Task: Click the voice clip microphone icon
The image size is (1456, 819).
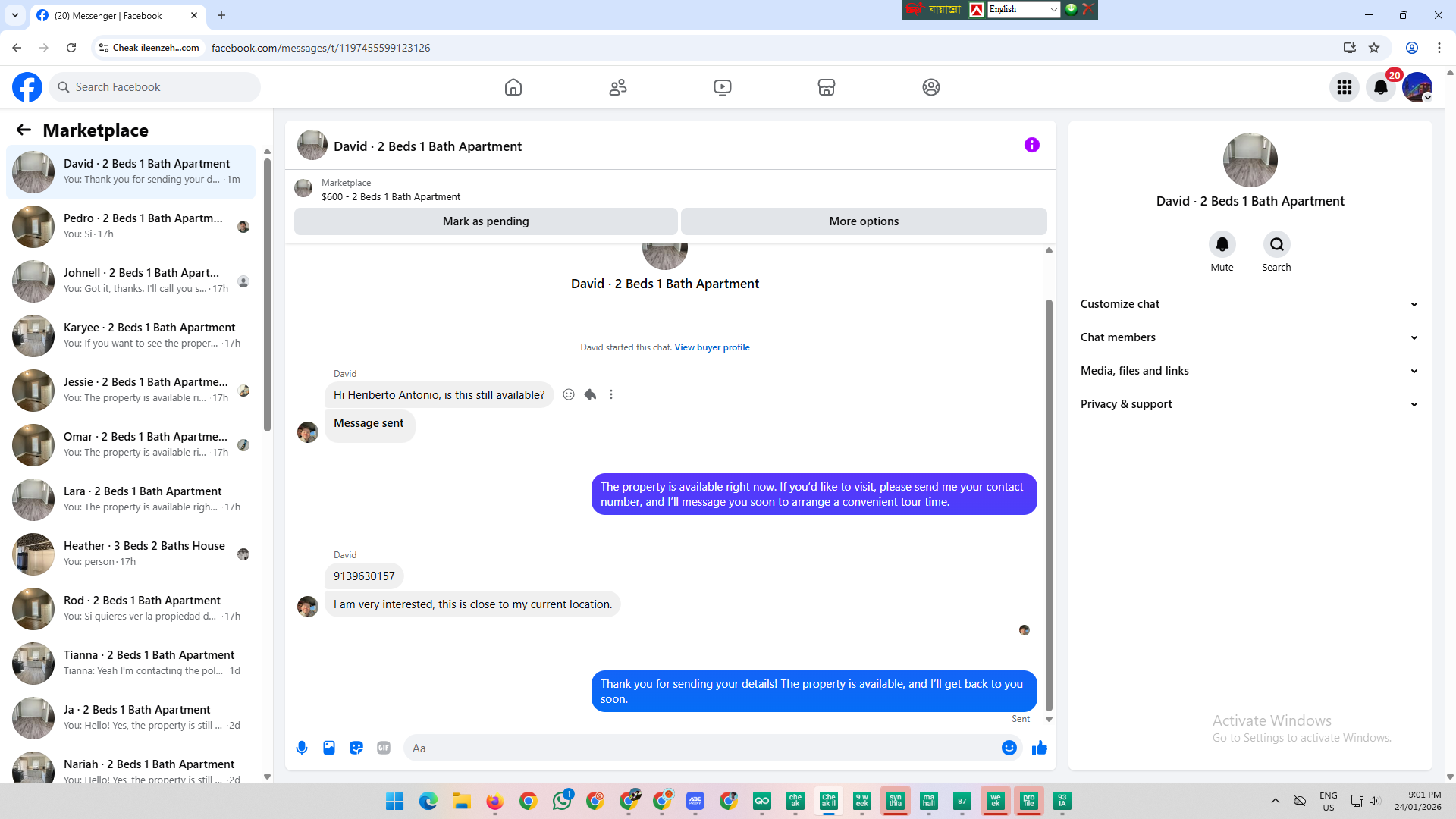Action: click(x=302, y=748)
